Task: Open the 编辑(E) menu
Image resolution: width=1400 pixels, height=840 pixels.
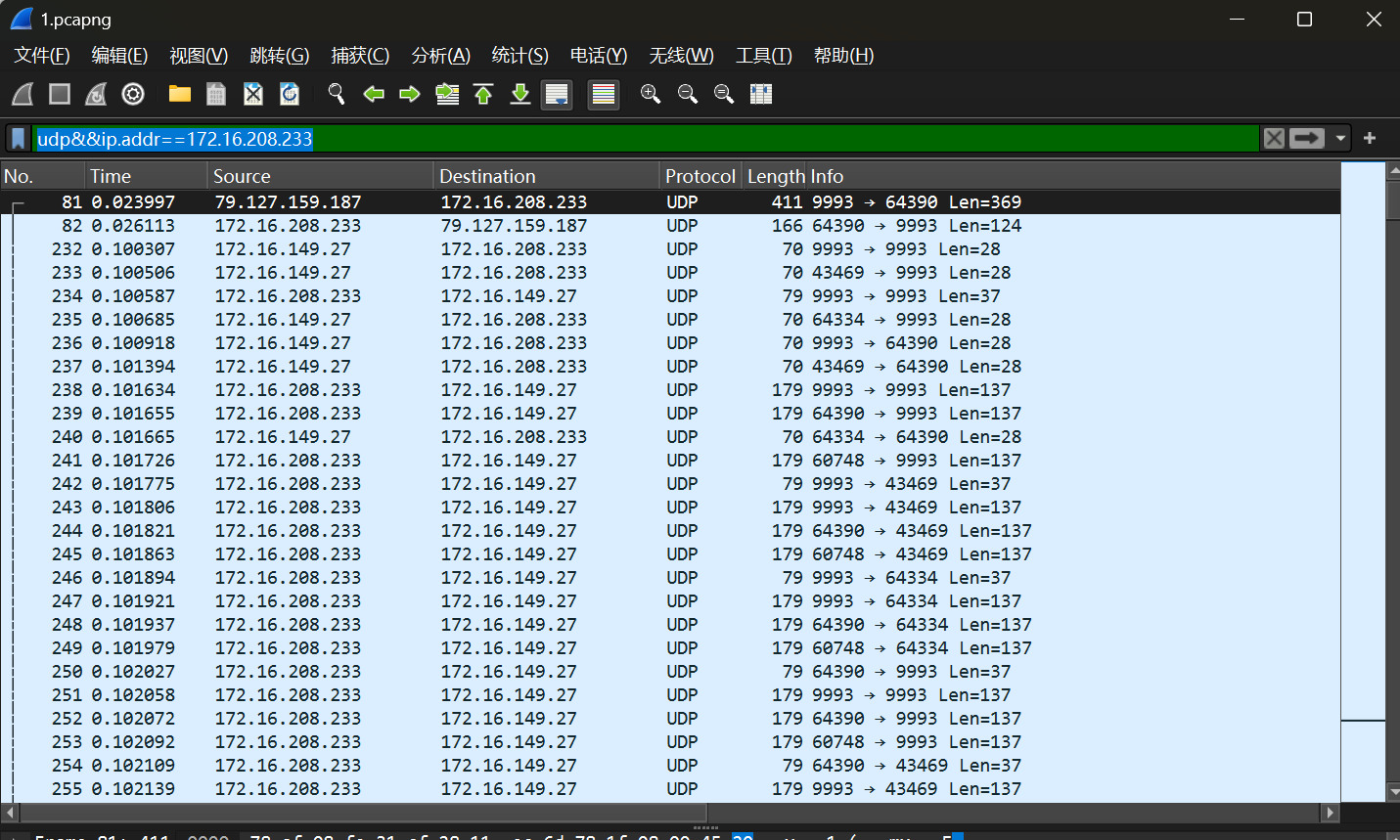Action: point(119,56)
